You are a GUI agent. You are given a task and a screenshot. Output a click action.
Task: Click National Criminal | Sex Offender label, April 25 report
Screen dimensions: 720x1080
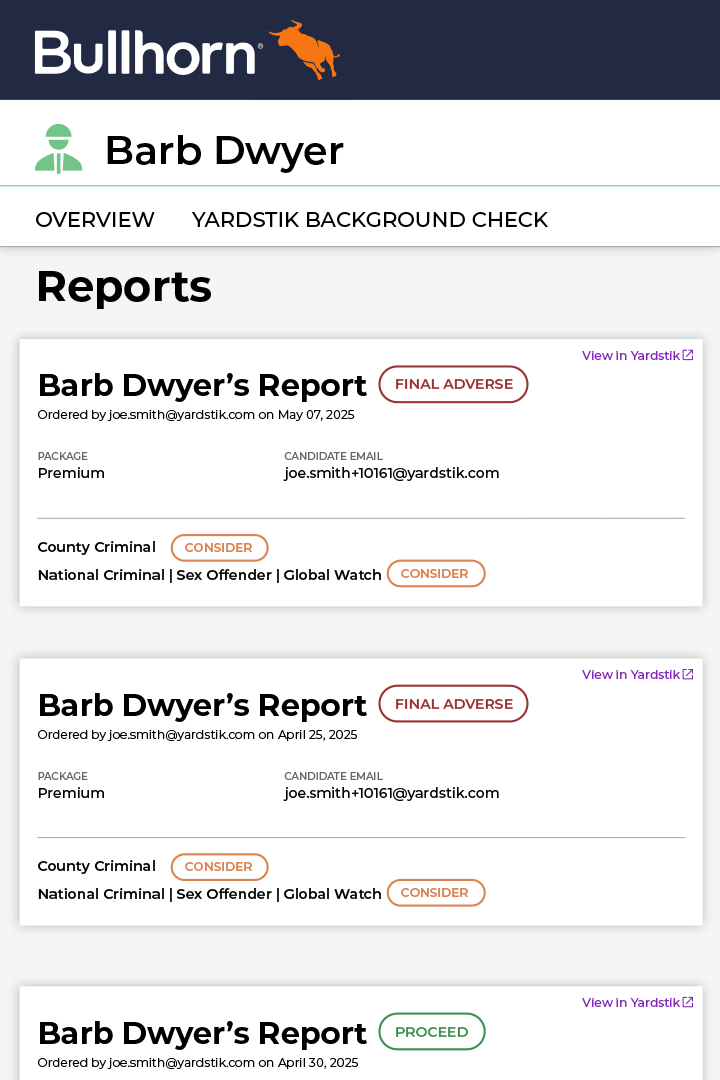click(x=209, y=894)
